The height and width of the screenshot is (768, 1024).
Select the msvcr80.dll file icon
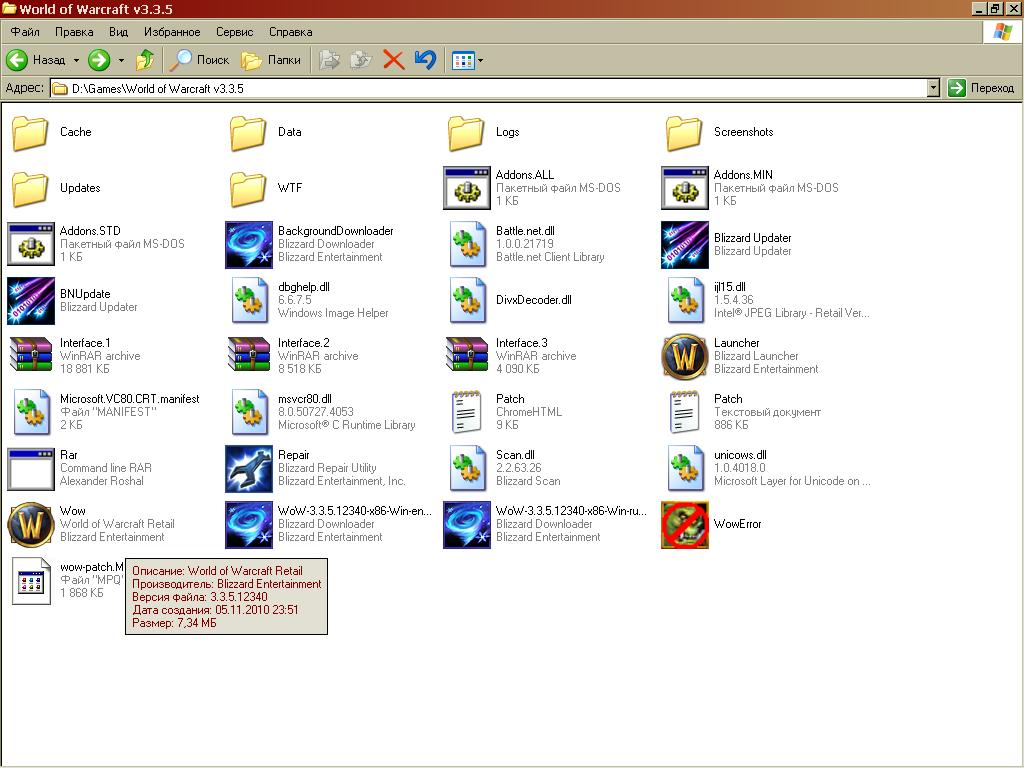pos(249,413)
